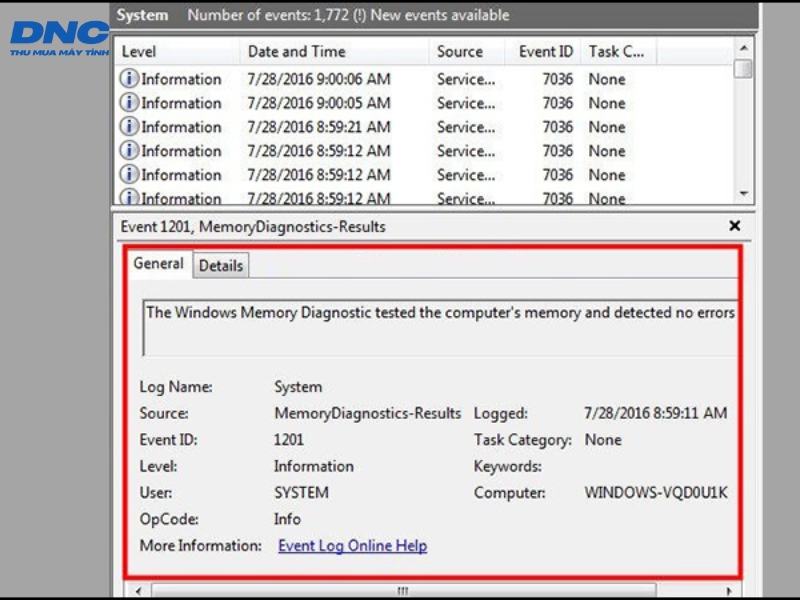Click the Source value MemoryDiagnostics-Results
800x600 pixels.
(367, 413)
